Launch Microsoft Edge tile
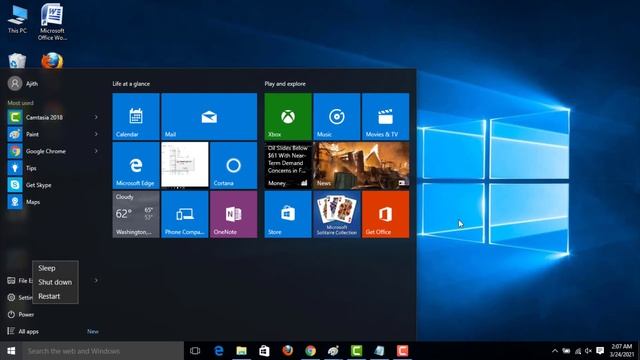The height and width of the screenshot is (360, 640). 136,165
